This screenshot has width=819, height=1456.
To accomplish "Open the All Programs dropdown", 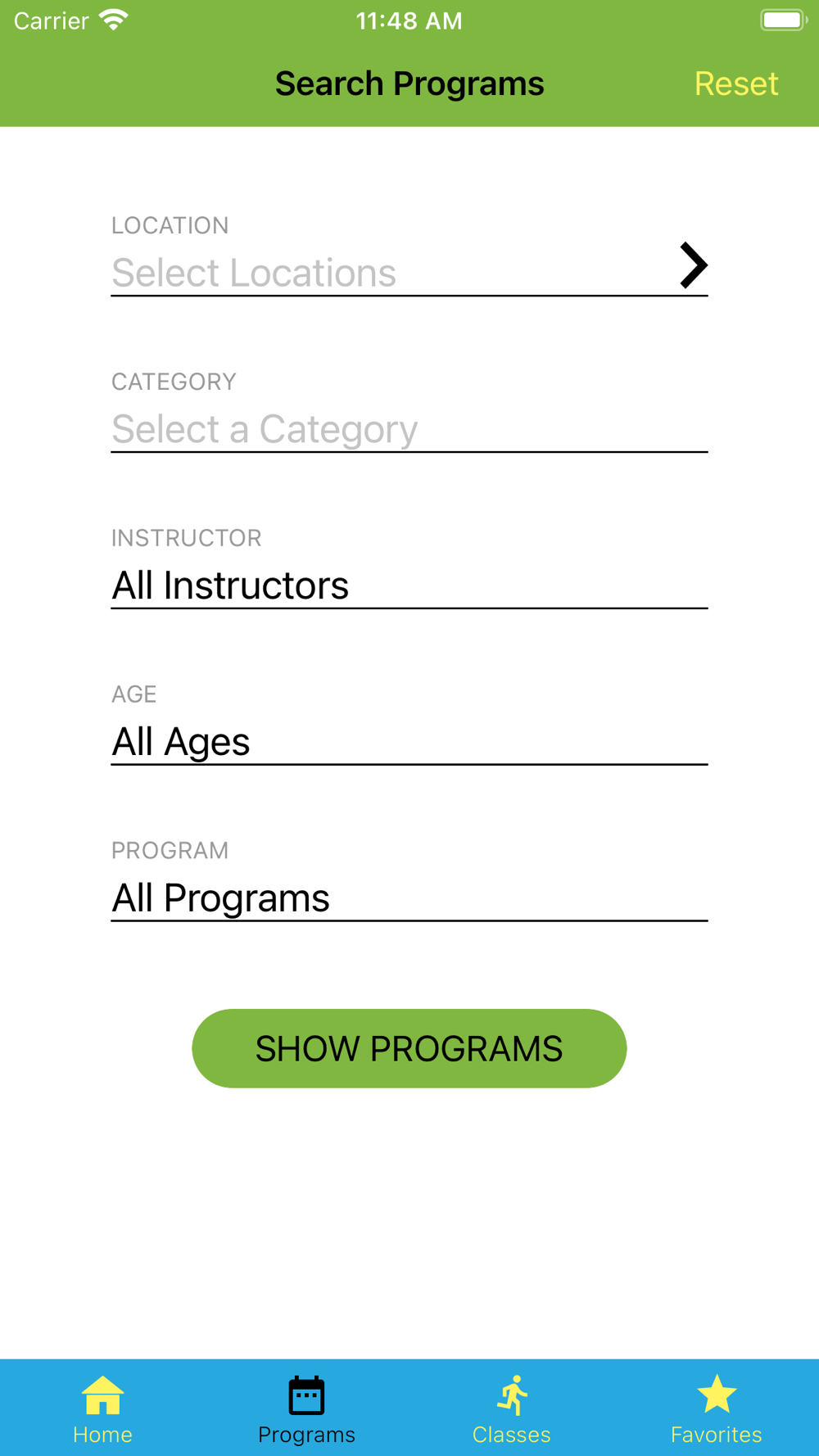I will [x=409, y=898].
